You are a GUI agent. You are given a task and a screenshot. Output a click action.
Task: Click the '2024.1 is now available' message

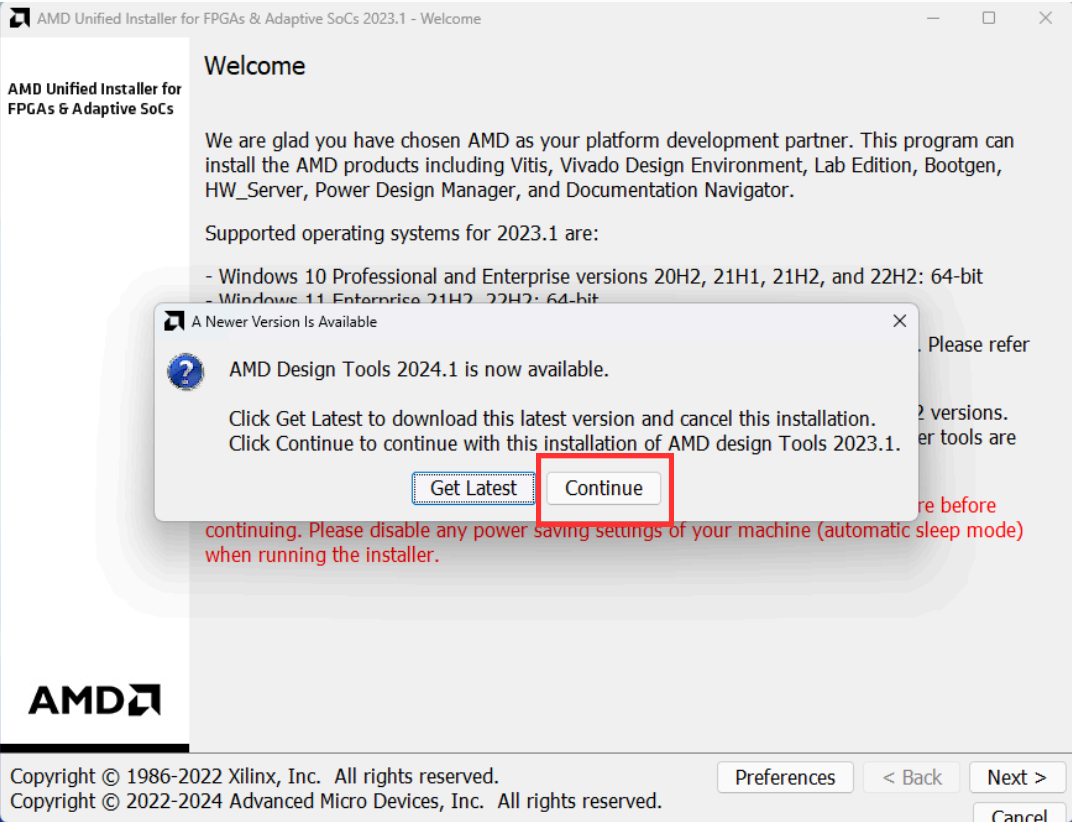point(418,370)
